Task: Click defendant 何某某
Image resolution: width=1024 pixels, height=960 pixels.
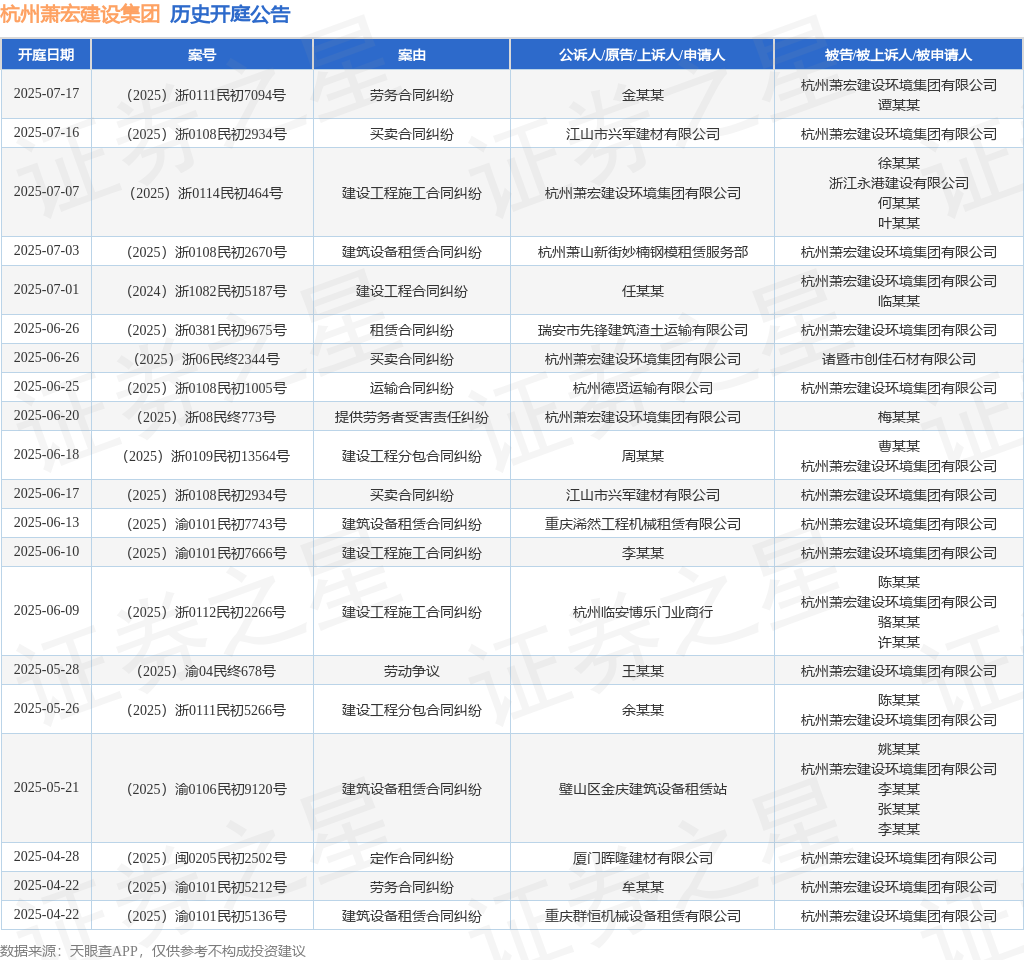Action: pos(899,203)
